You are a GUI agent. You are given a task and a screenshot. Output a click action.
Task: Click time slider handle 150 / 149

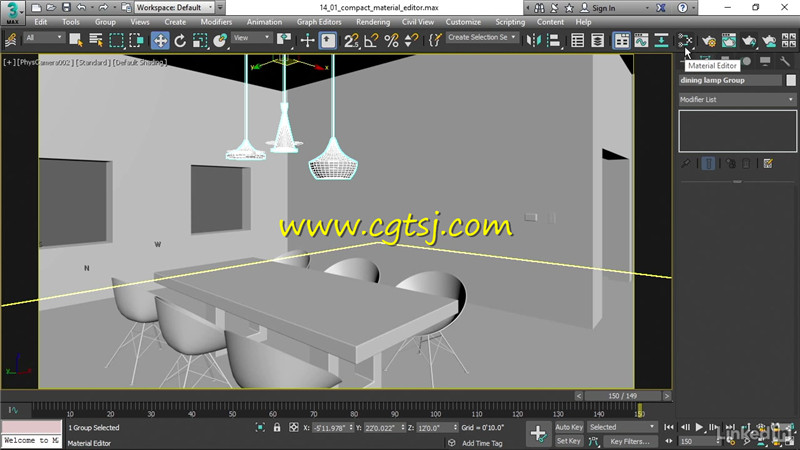click(x=622, y=396)
